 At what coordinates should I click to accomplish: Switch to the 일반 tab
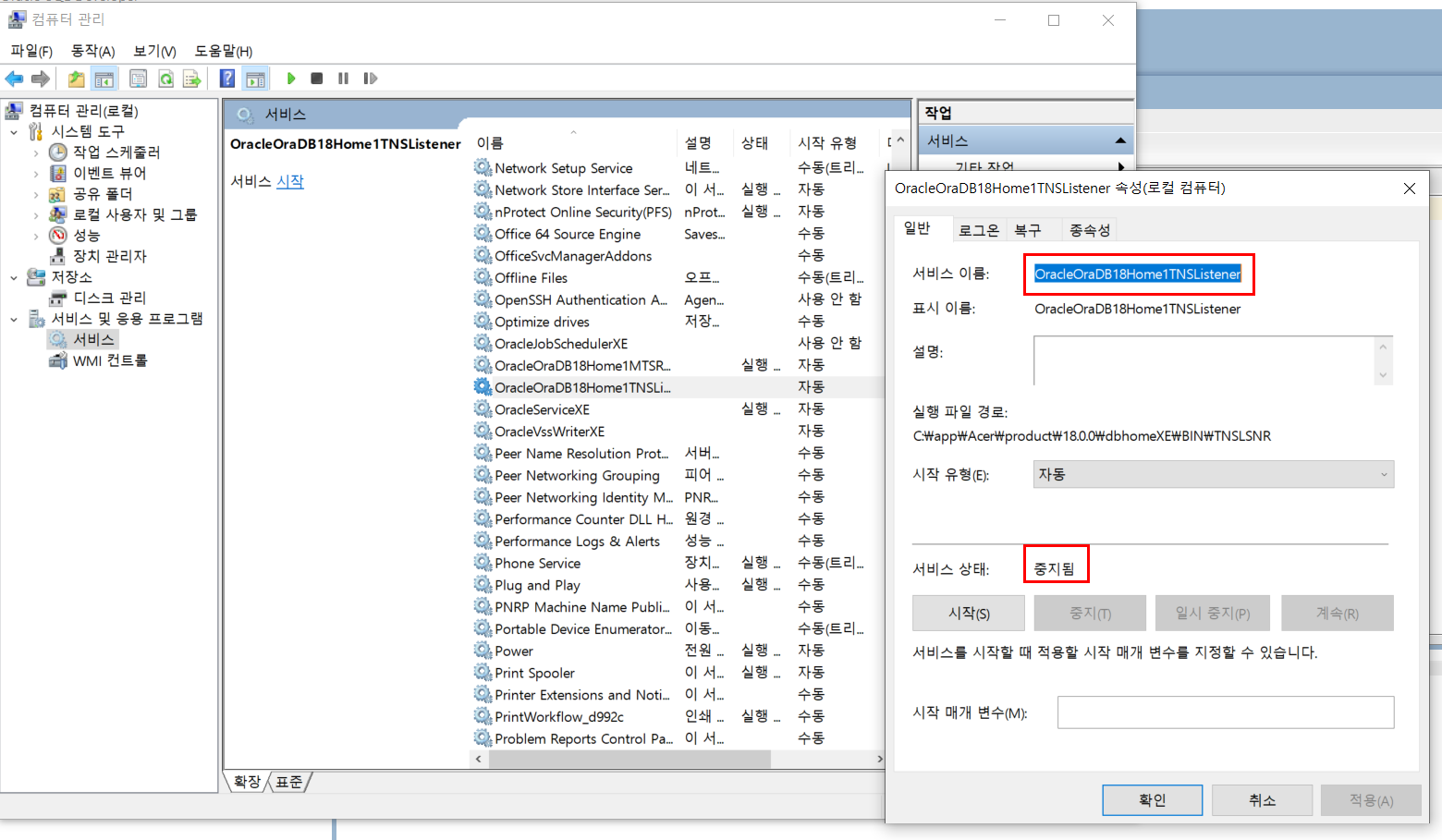[x=917, y=228]
